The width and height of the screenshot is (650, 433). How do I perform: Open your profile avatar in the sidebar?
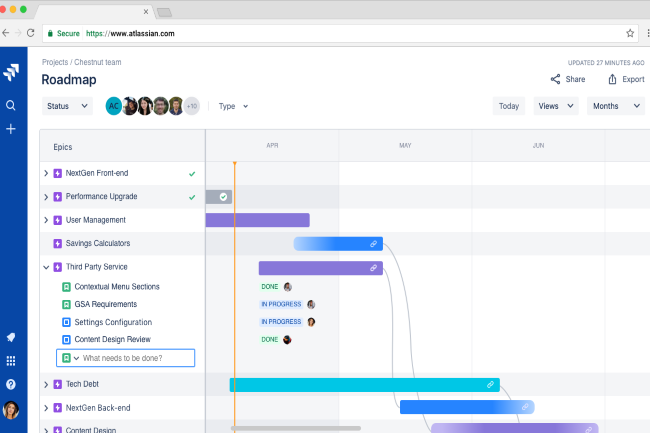(11, 410)
